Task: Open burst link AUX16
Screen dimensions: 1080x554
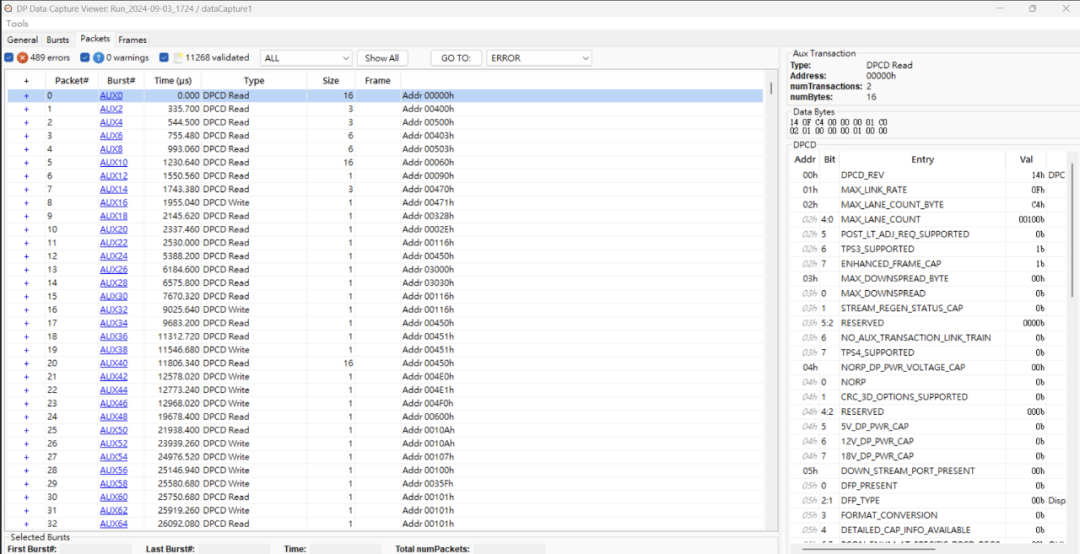Action: coord(114,203)
